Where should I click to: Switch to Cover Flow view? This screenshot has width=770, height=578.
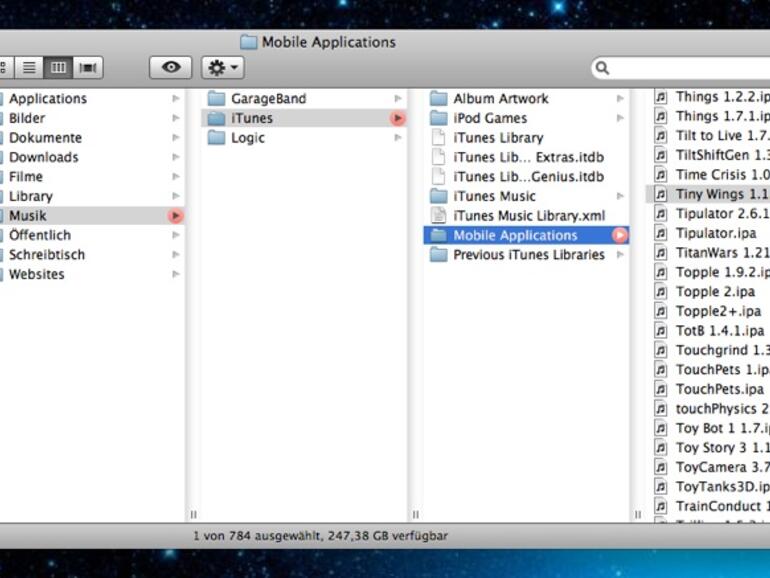click(88, 67)
